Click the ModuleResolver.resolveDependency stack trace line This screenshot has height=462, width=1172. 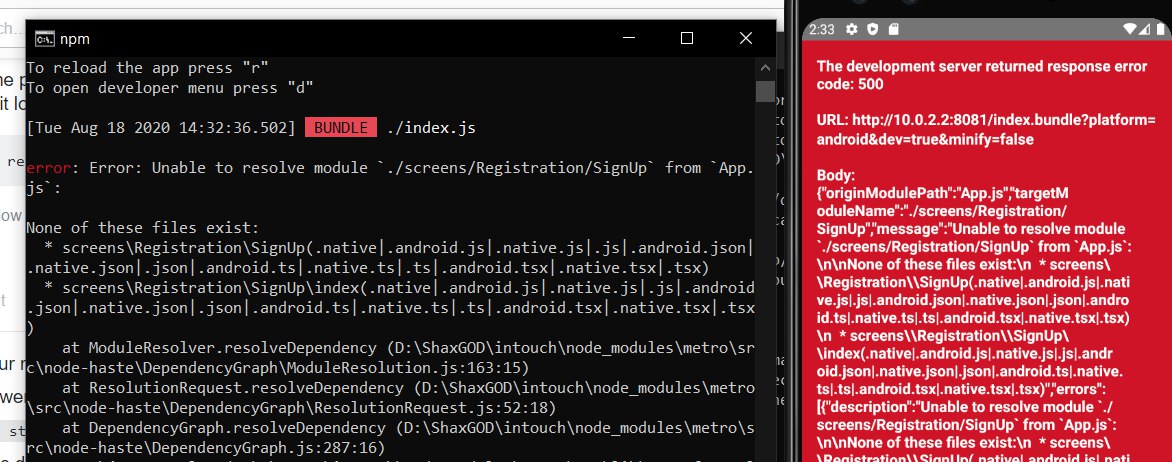coord(389,357)
